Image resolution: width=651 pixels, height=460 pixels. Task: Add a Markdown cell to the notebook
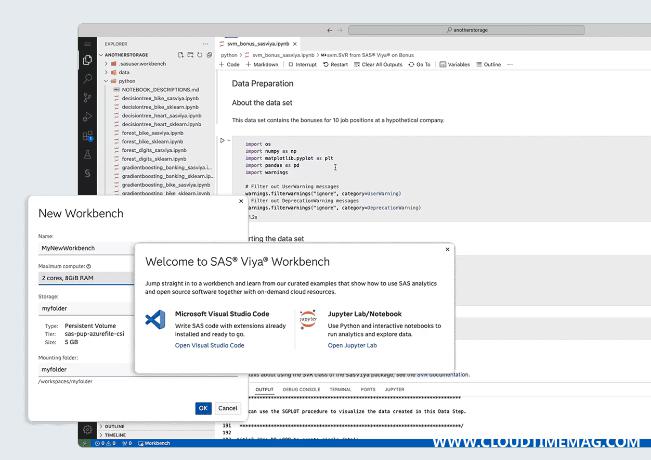[262, 64]
